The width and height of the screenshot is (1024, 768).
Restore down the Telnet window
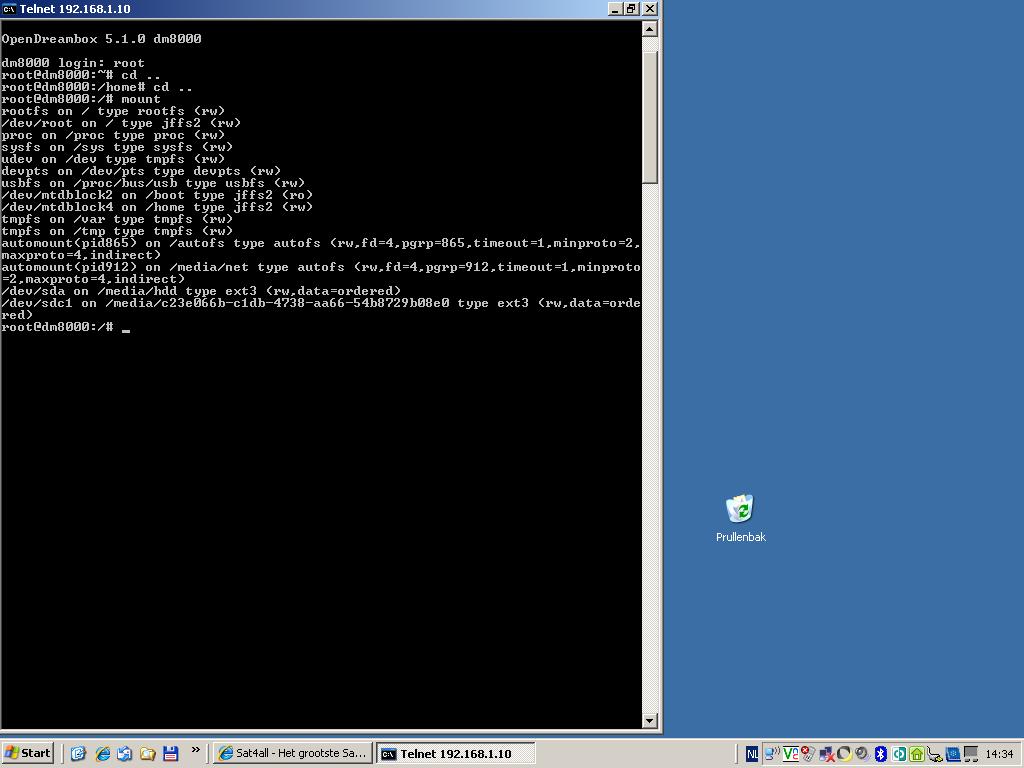[x=631, y=8]
